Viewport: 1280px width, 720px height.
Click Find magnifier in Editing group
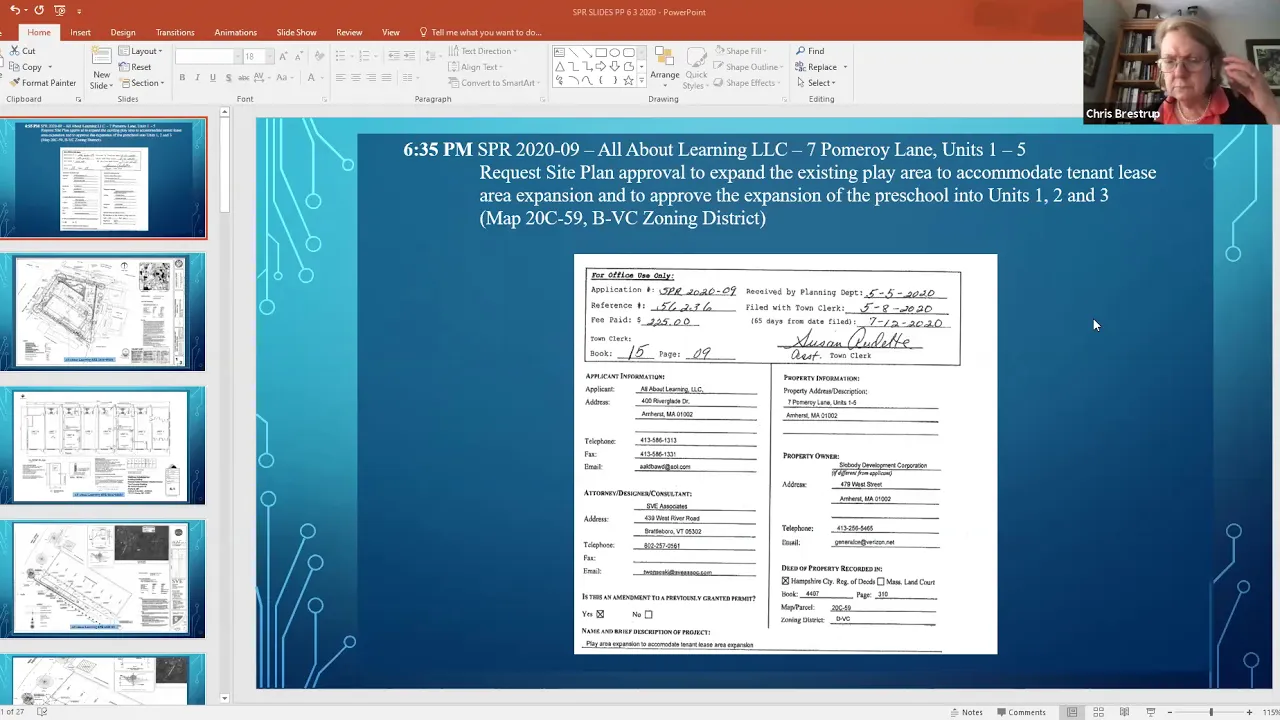[810, 51]
